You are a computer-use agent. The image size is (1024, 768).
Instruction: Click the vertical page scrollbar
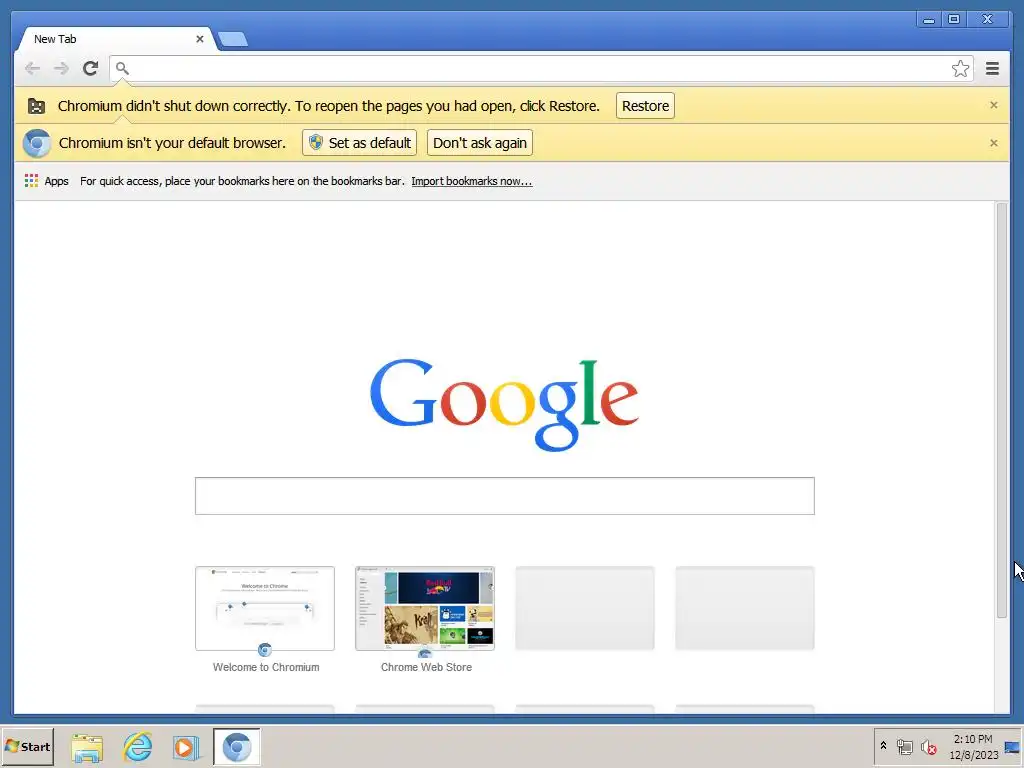1001,410
